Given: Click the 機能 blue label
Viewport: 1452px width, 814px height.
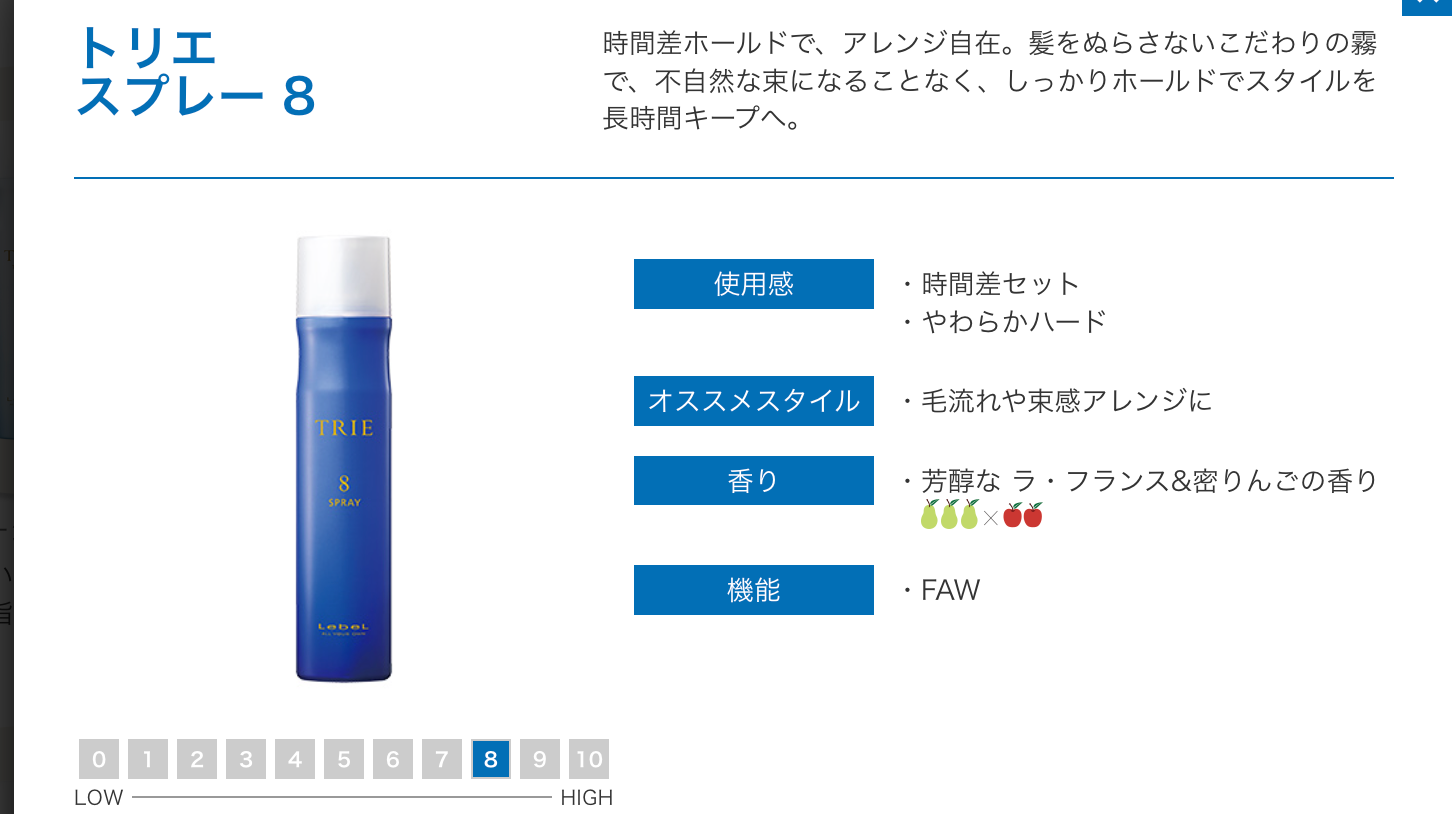Looking at the screenshot, I should click(x=754, y=590).
